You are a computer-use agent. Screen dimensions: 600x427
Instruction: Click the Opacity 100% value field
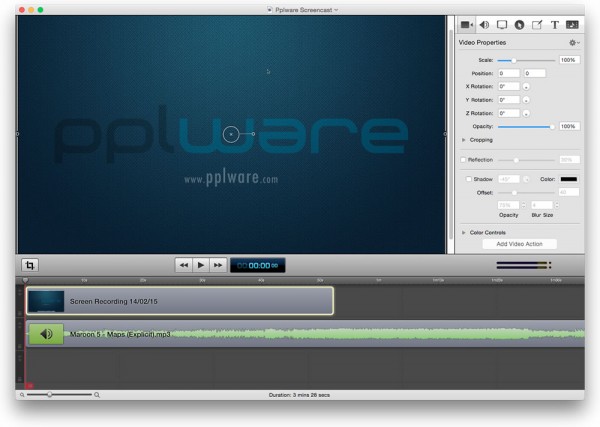click(569, 126)
